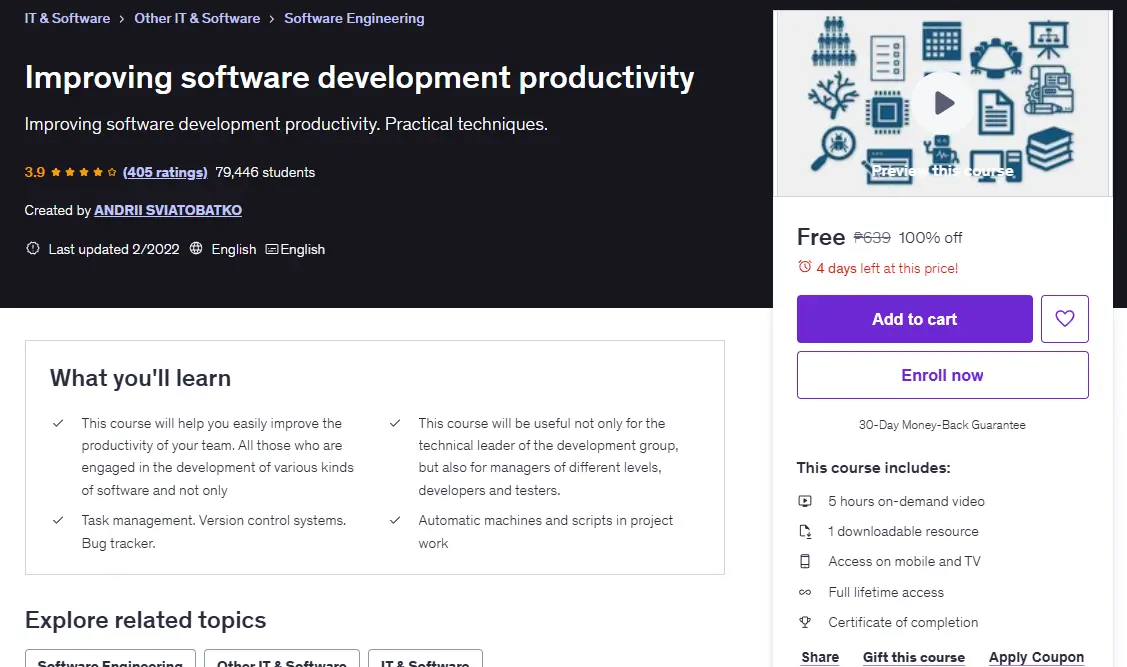Image resolution: width=1127 pixels, height=667 pixels.
Task: Open Software Engineering breadcrumb link
Action: 354,18
